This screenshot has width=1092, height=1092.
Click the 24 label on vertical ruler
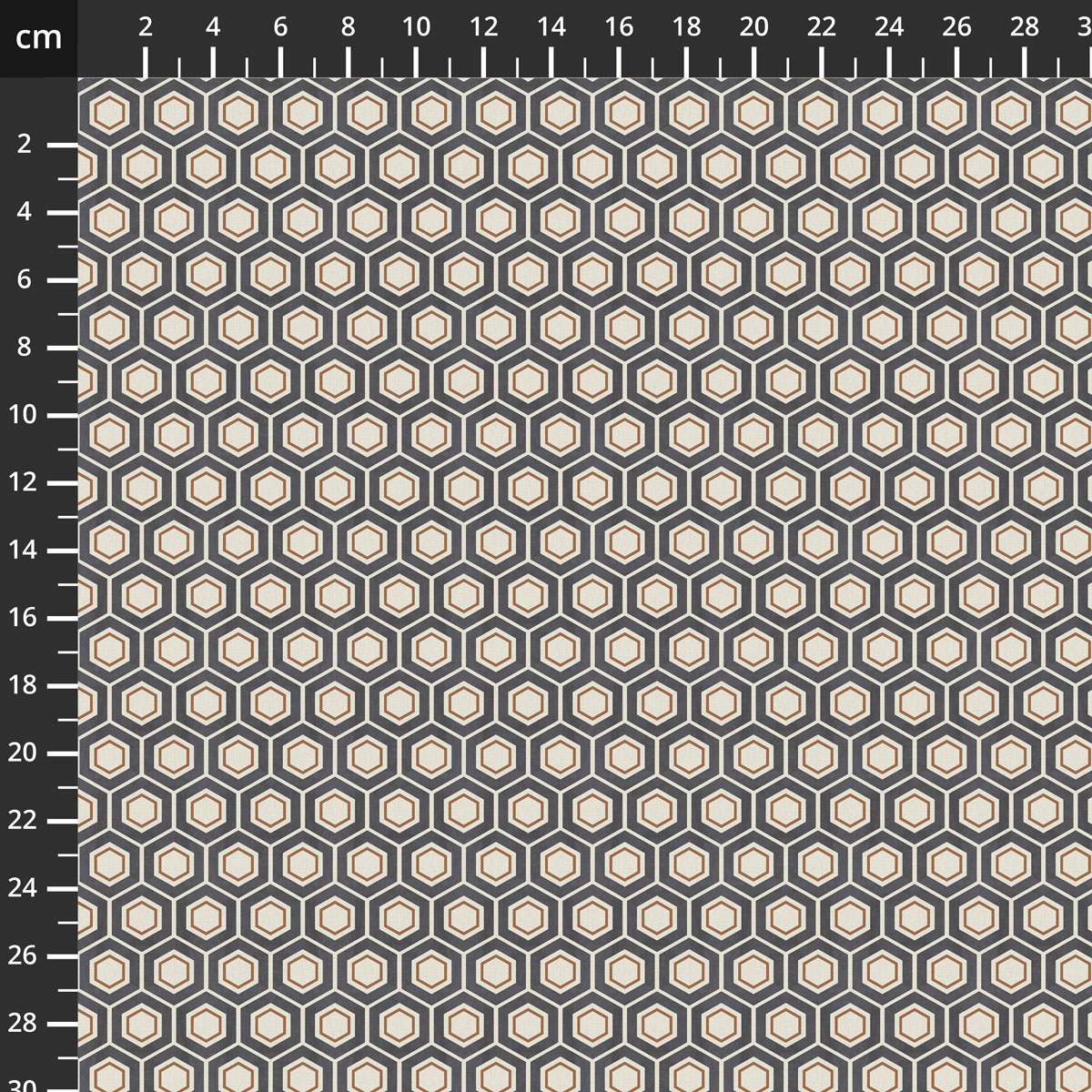point(22,887)
